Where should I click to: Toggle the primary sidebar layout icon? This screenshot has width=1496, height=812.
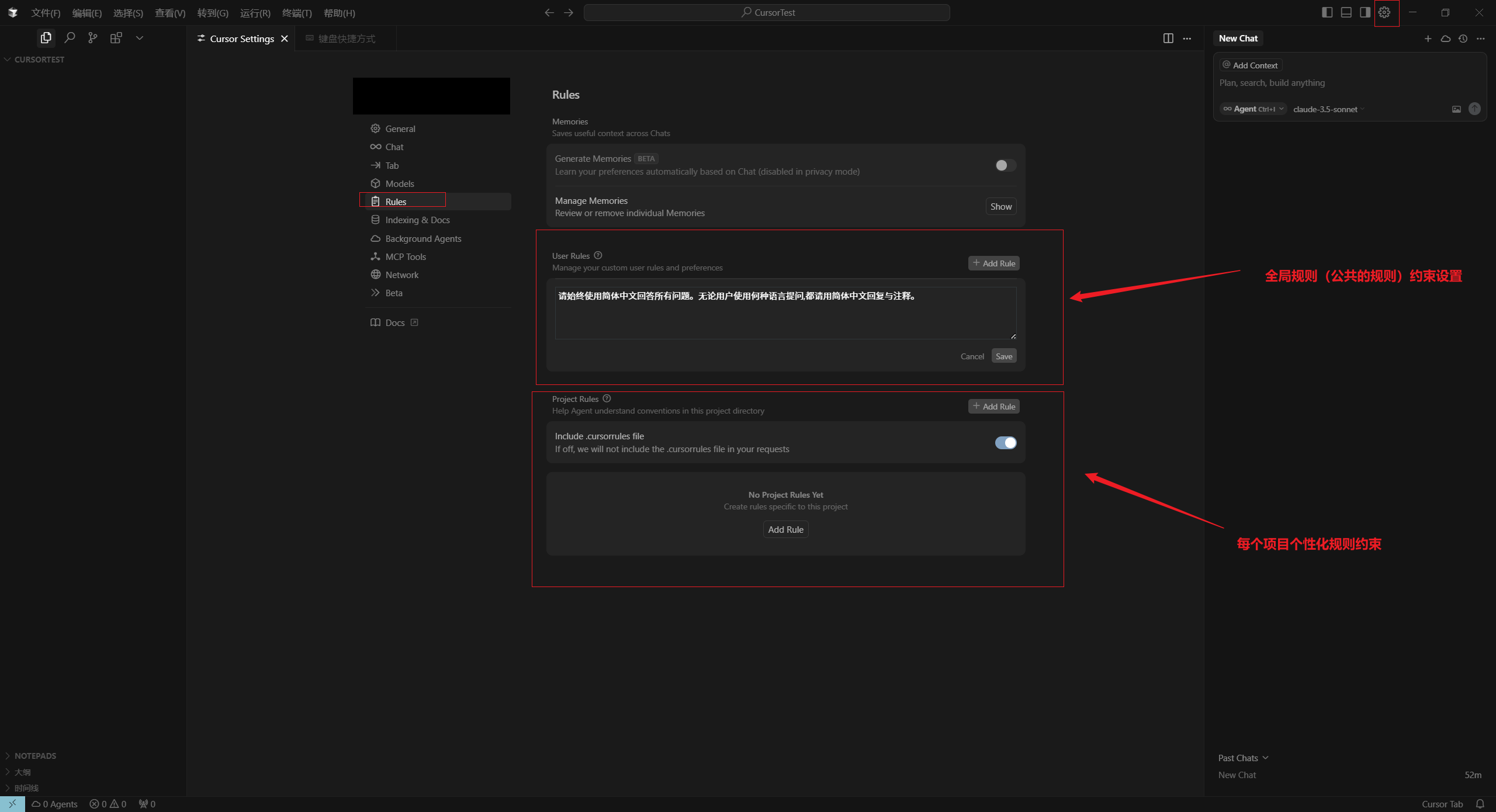tap(1327, 12)
